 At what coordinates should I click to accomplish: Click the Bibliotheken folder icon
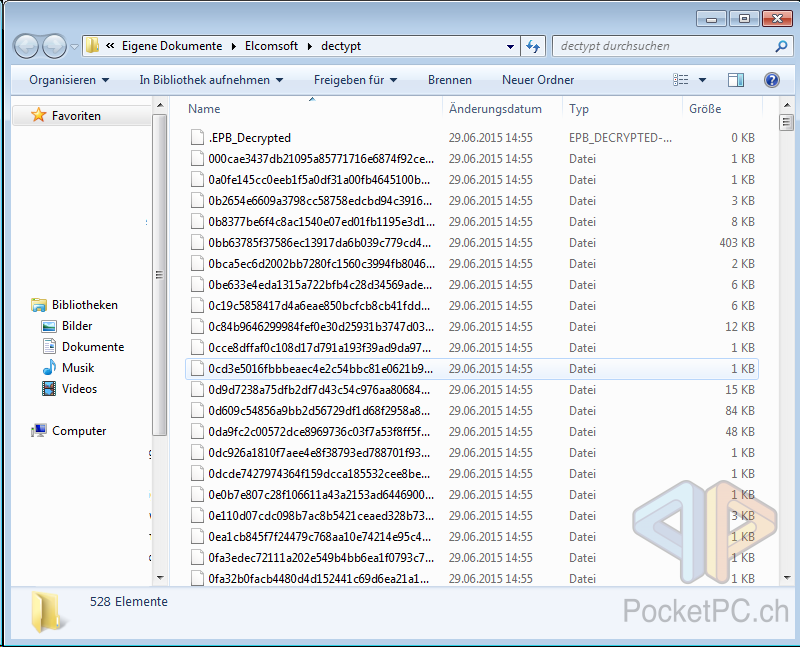tap(39, 305)
